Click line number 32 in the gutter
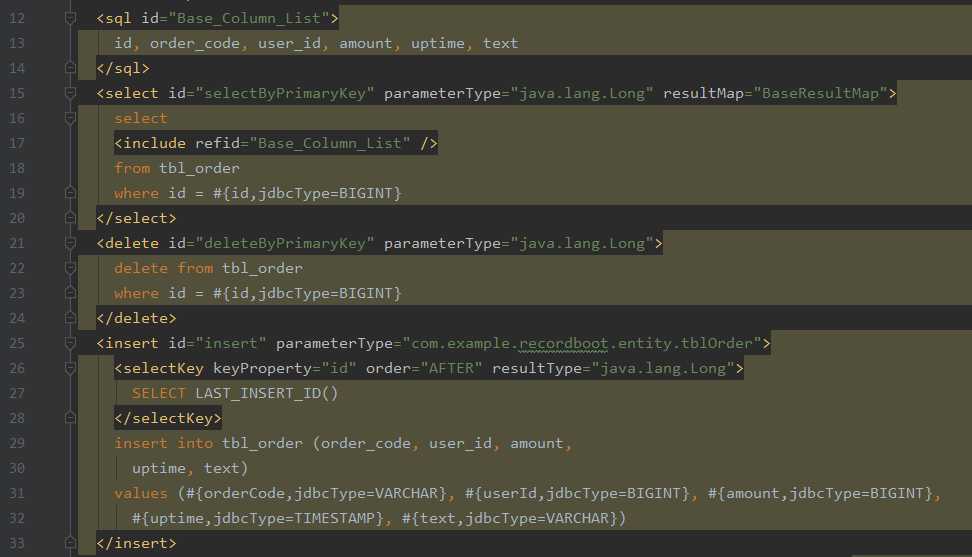Viewport: 972px width, 557px height. click(17, 518)
